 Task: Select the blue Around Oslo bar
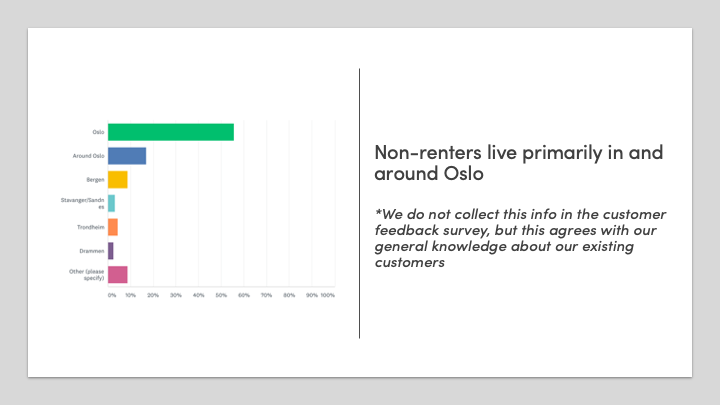tap(127, 156)
